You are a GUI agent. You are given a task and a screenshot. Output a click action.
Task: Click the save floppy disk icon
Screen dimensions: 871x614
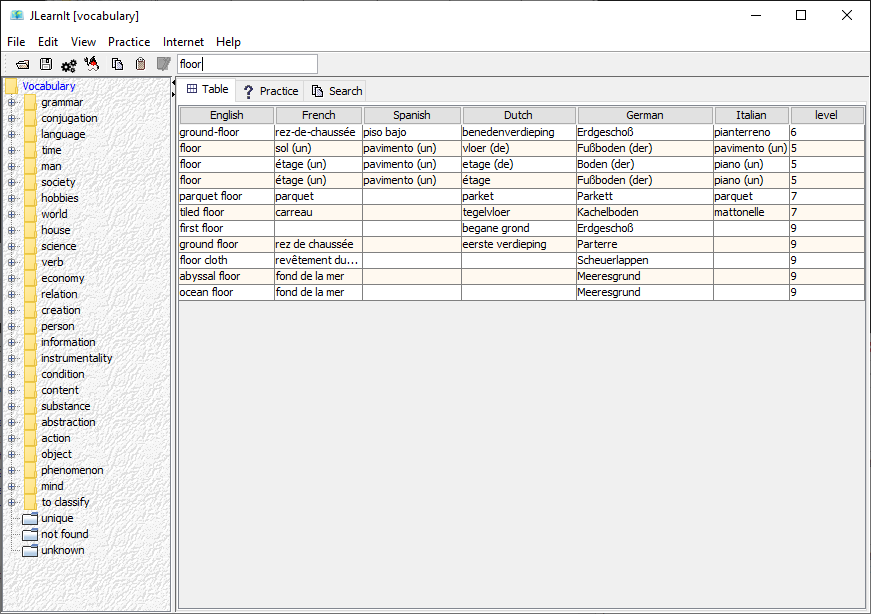(46, 64)
